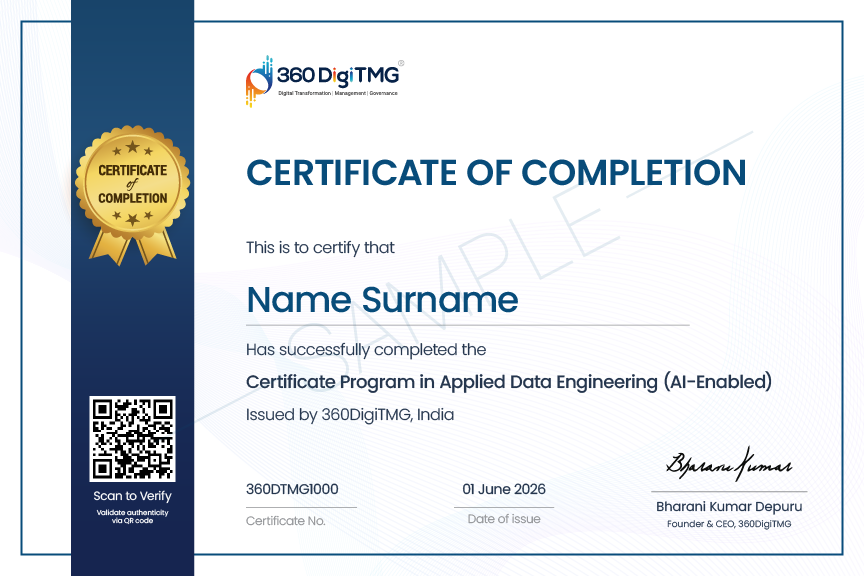
Task: Click the QR code image
Action: pyautogui.click(x=132, y=439)
